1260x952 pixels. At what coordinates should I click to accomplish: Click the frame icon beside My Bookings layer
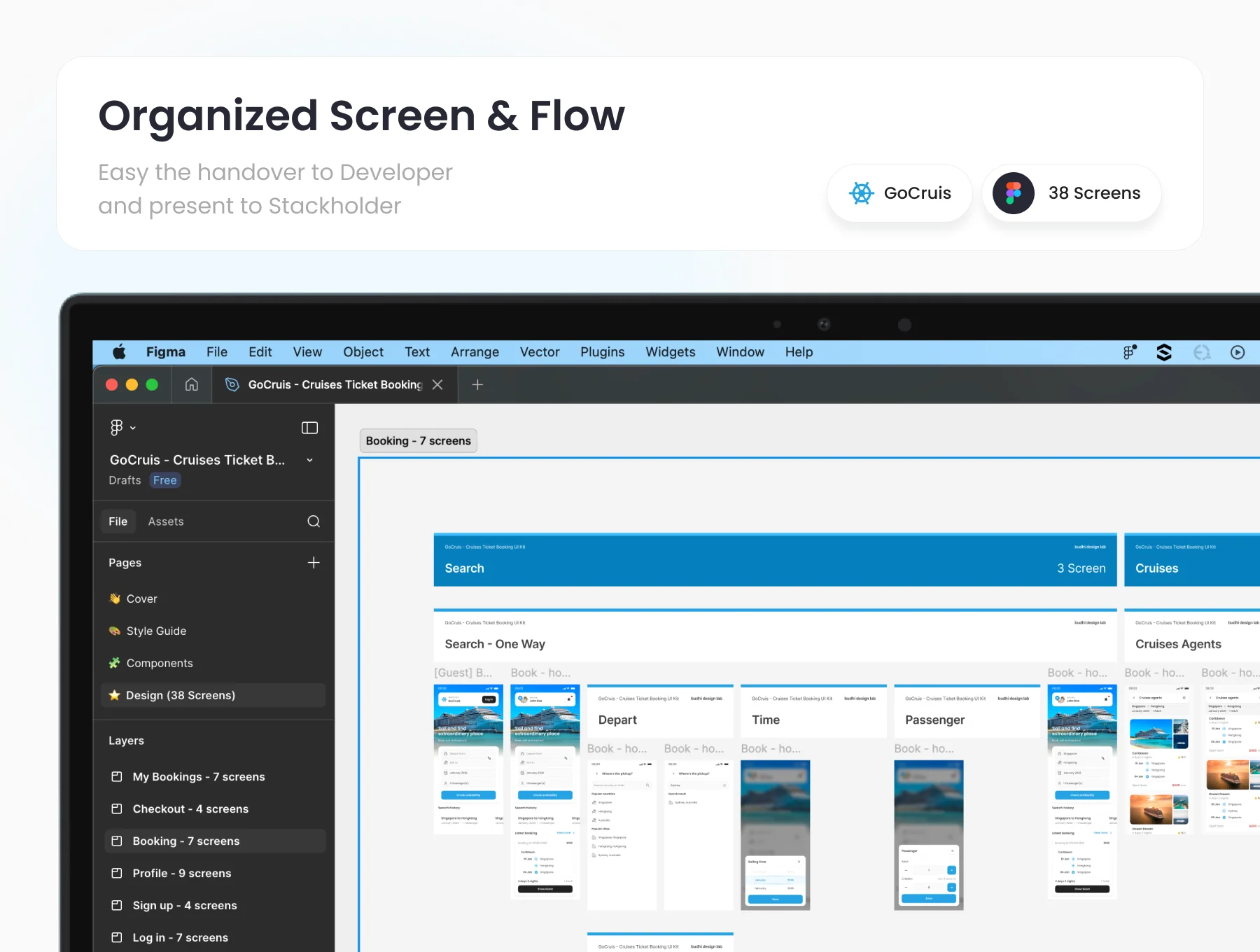tap(117, 776)
